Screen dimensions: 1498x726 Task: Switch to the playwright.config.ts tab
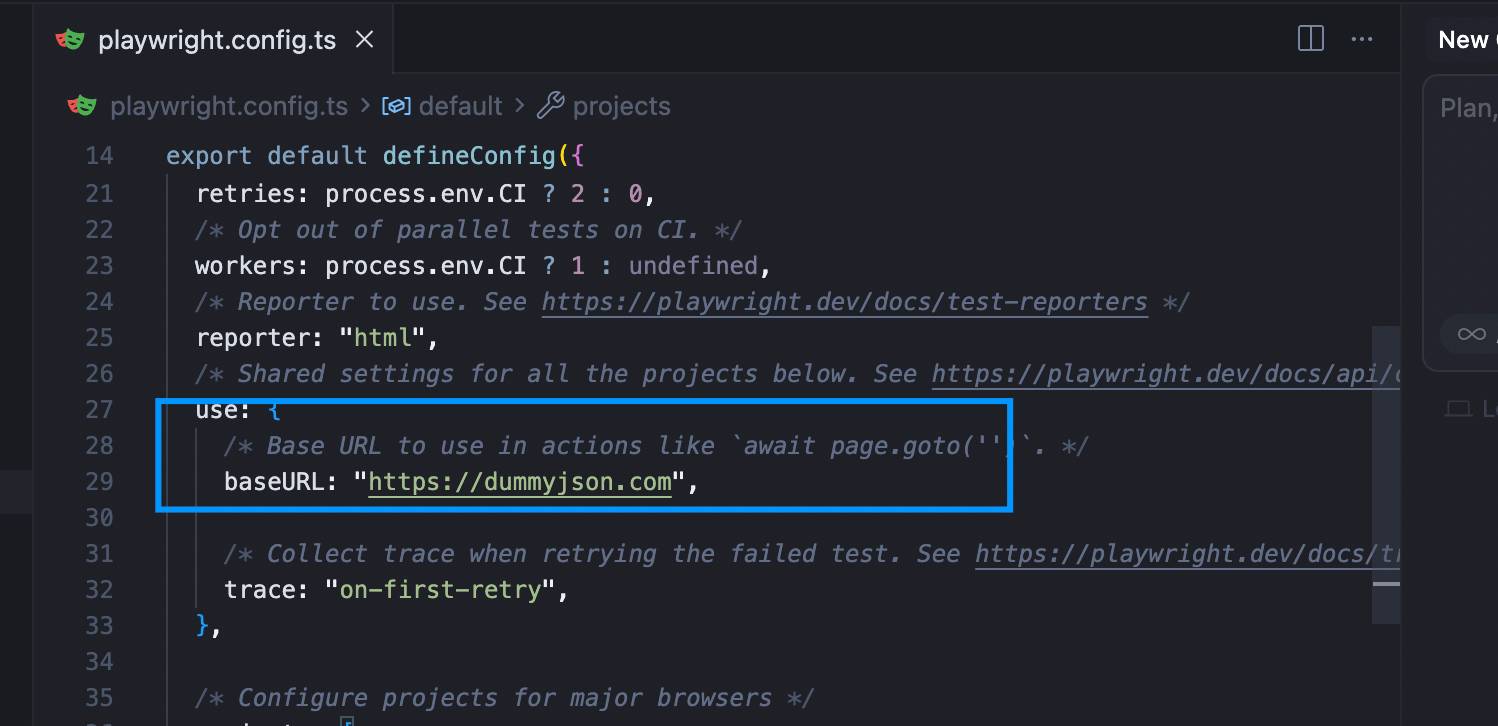[x=218, y=39]
